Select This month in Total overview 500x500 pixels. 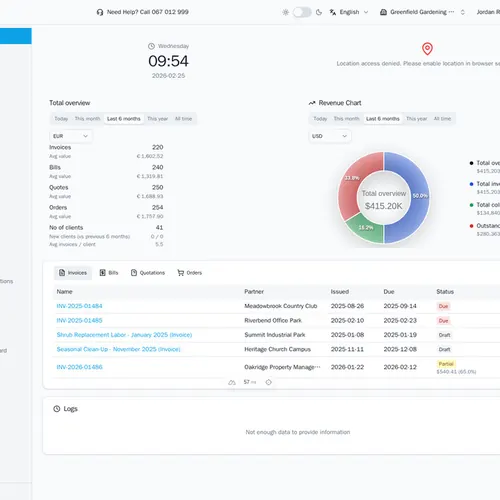[87, 119]
